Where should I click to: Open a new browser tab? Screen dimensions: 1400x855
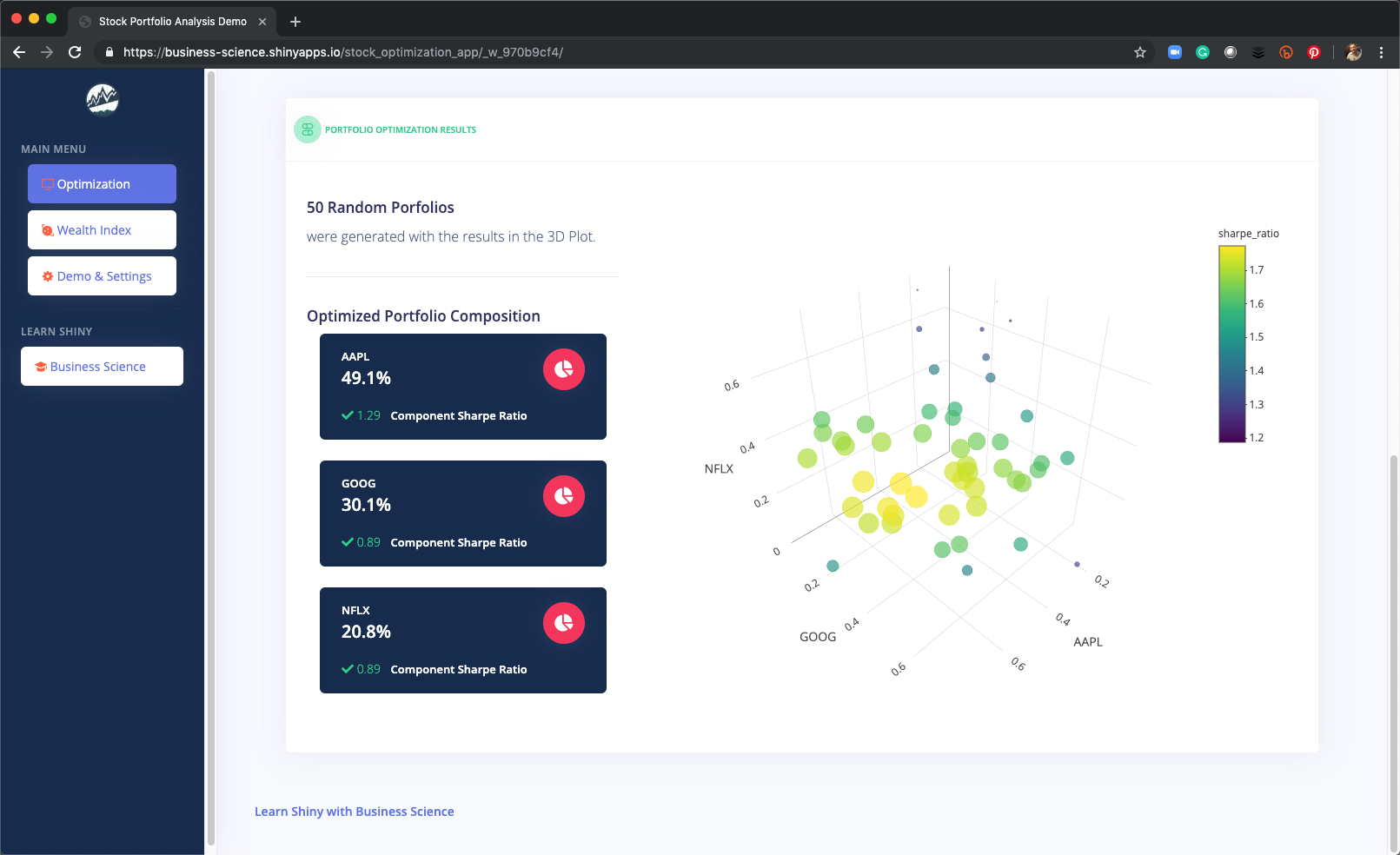pos(295,22)
